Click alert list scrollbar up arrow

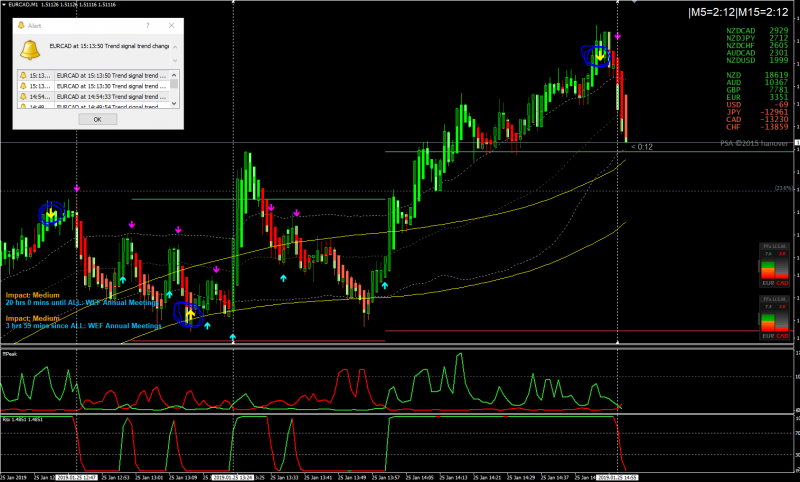[174, 75]
